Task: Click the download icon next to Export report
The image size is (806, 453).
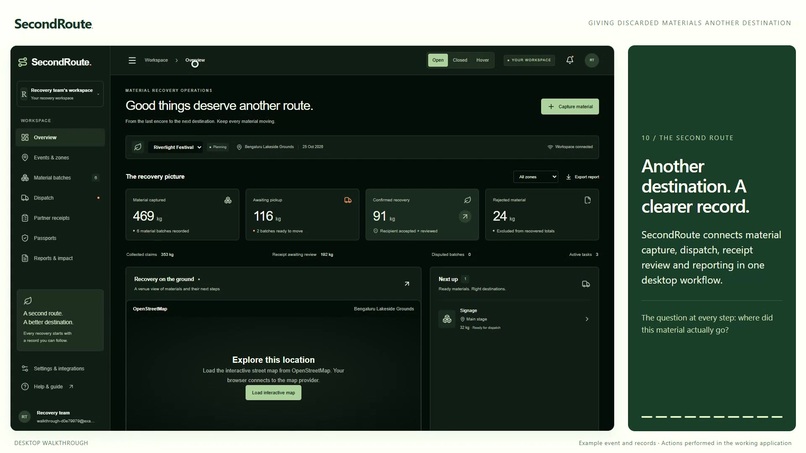Action: pos(569,177)
